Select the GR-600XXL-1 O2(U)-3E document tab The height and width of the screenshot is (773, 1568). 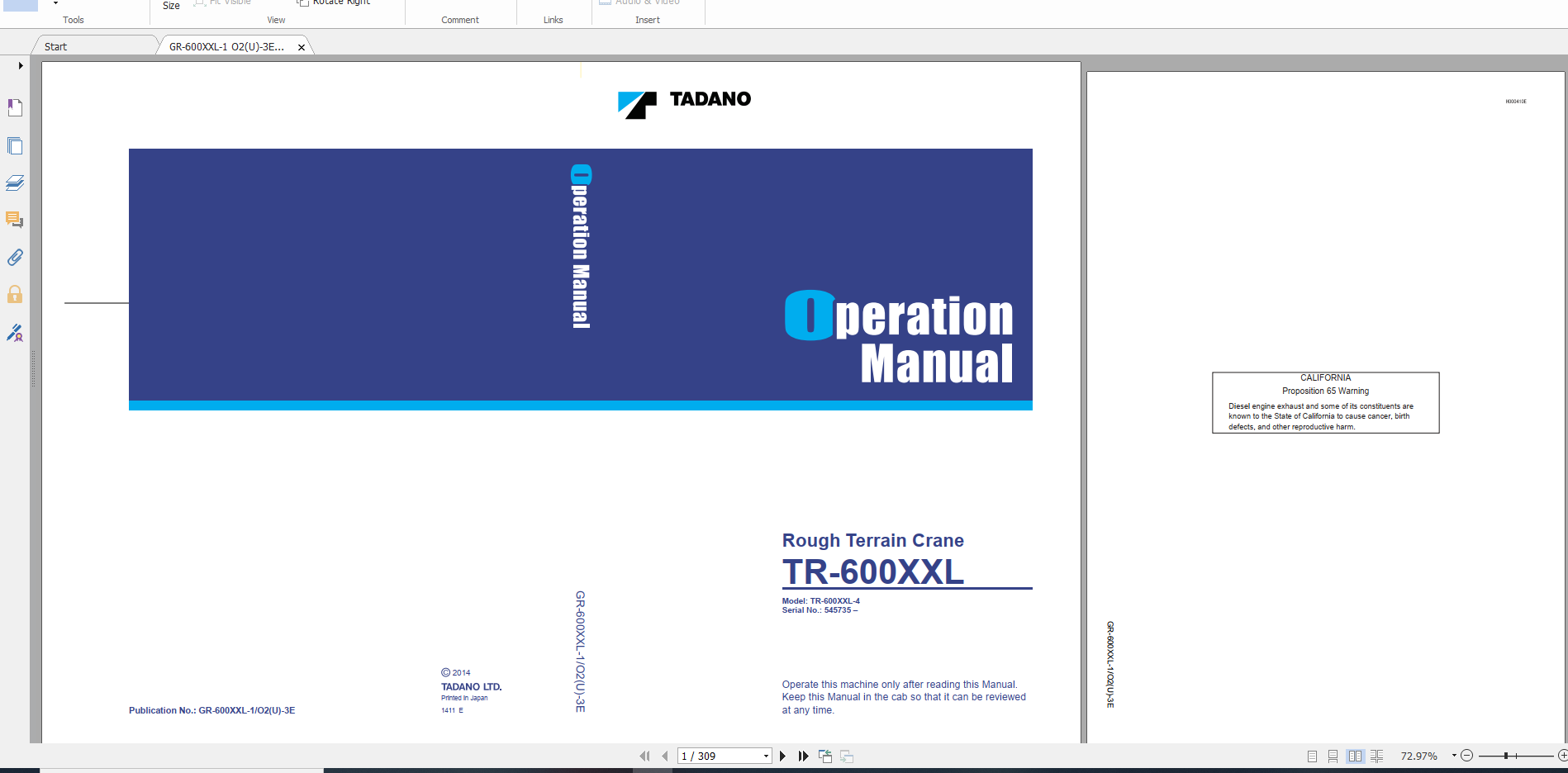click(226, 46)
